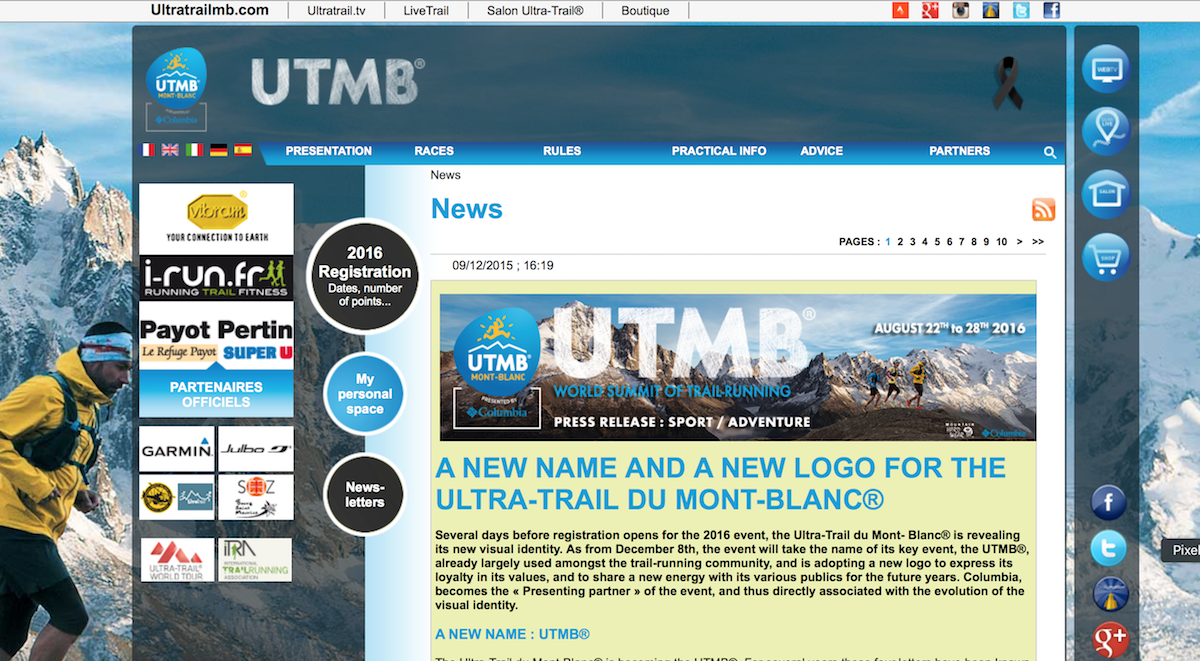1200x661 pixels.
Task: Launch the WebTV round sidebar icon
Action: pyautogui.click(x=1106, y=69)
